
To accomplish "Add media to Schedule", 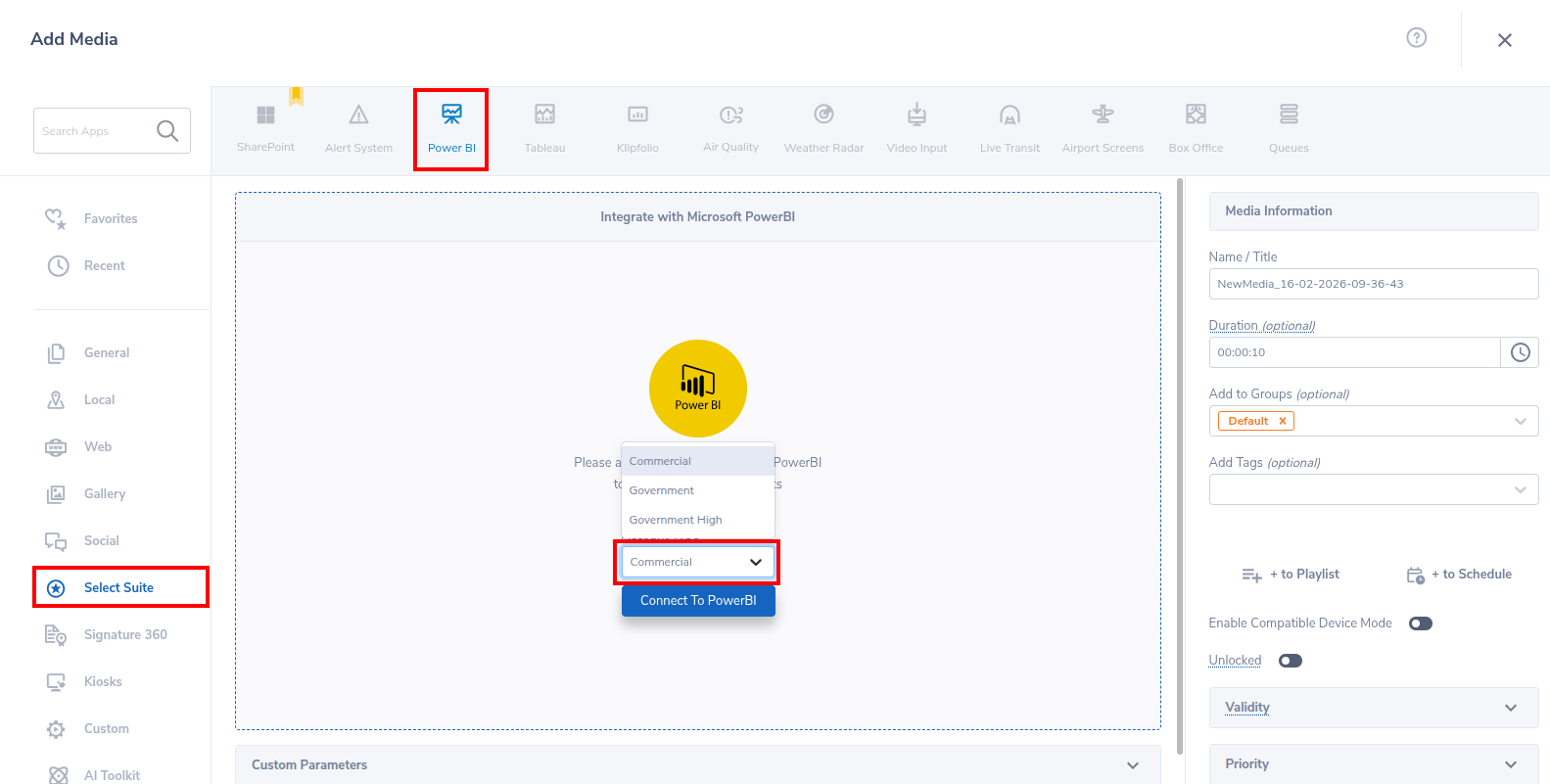I will click(x=1459, y=575).
